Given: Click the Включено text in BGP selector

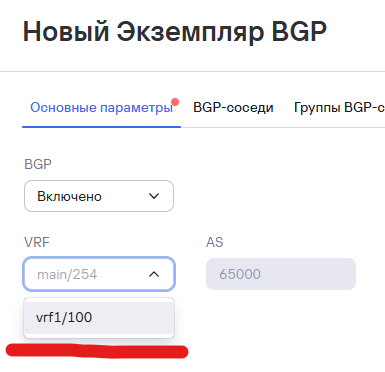Looking at the screenshot, I should click(x=69, y=196).
